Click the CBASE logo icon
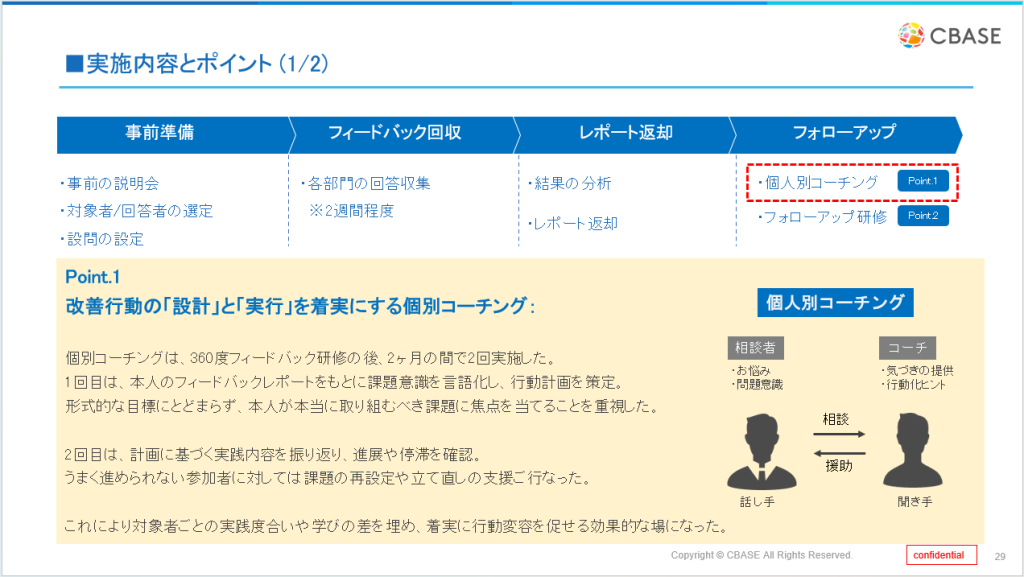 pos(913,34)
